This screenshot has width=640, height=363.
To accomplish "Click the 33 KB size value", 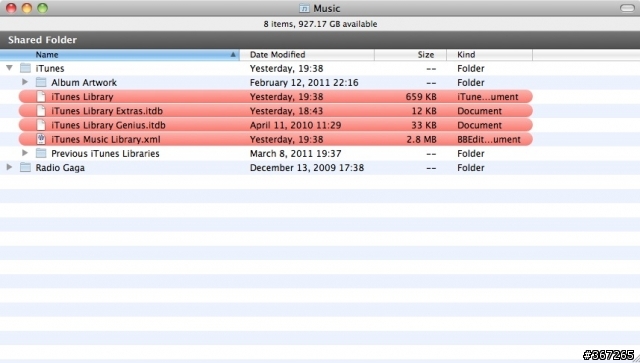I will tap(424, 125).
